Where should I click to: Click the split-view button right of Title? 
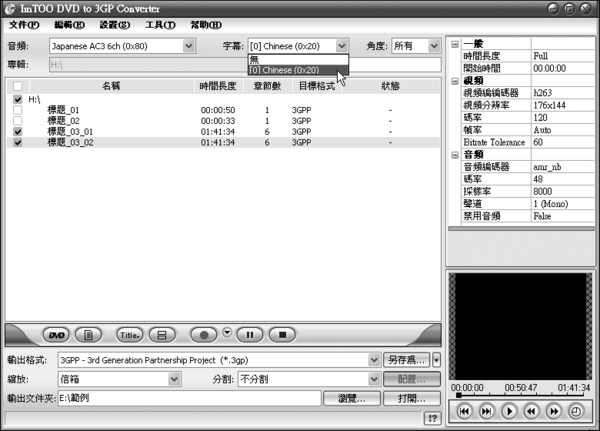162,335
